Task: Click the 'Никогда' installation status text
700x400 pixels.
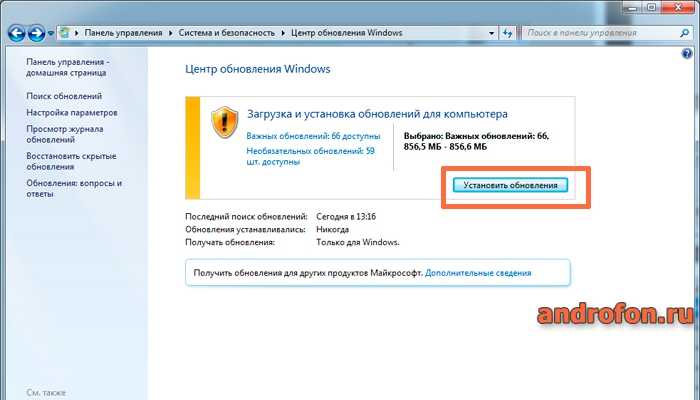Action: pos(333,229)
